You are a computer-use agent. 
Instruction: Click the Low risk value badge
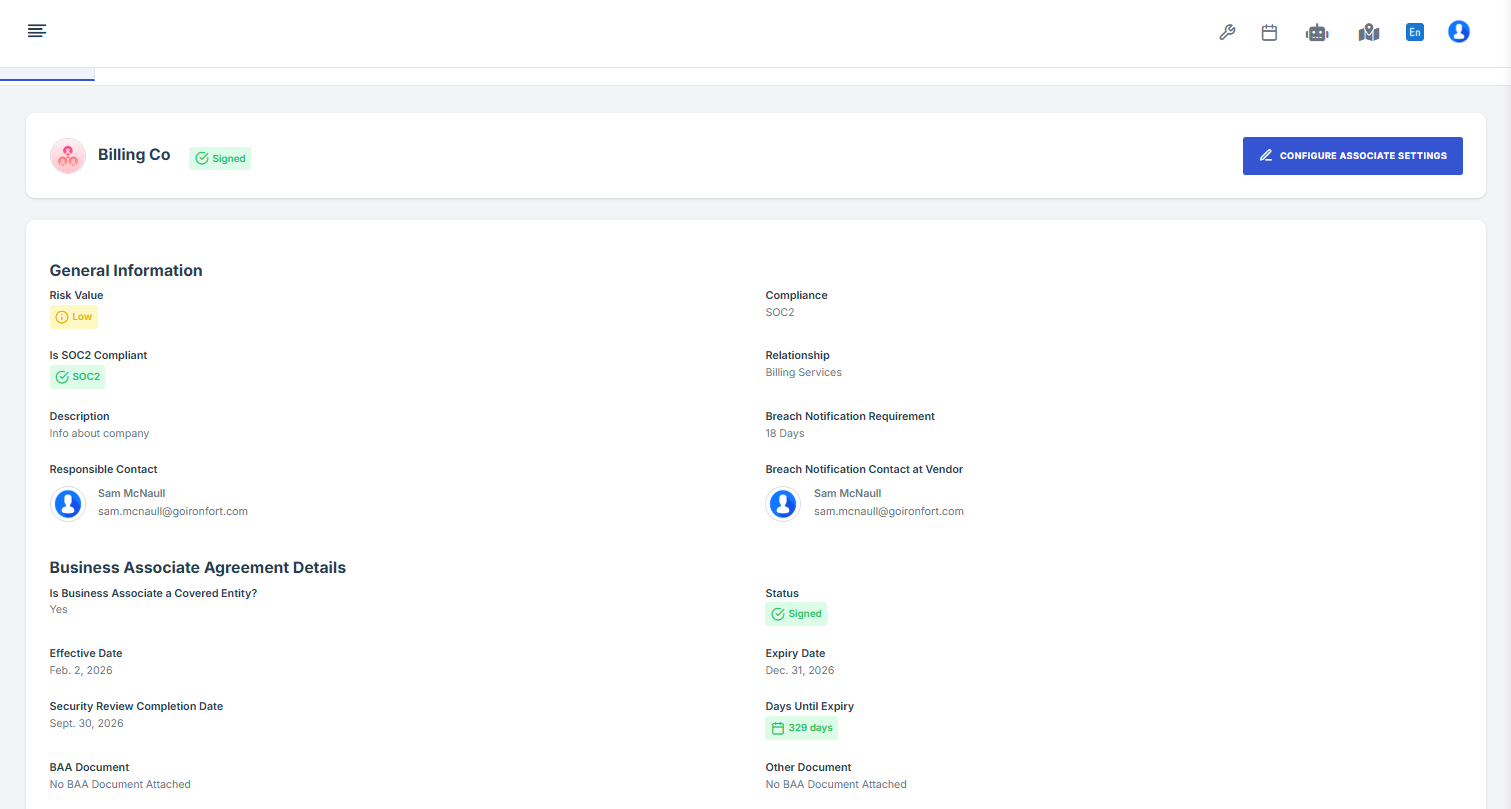click(74, 317)
